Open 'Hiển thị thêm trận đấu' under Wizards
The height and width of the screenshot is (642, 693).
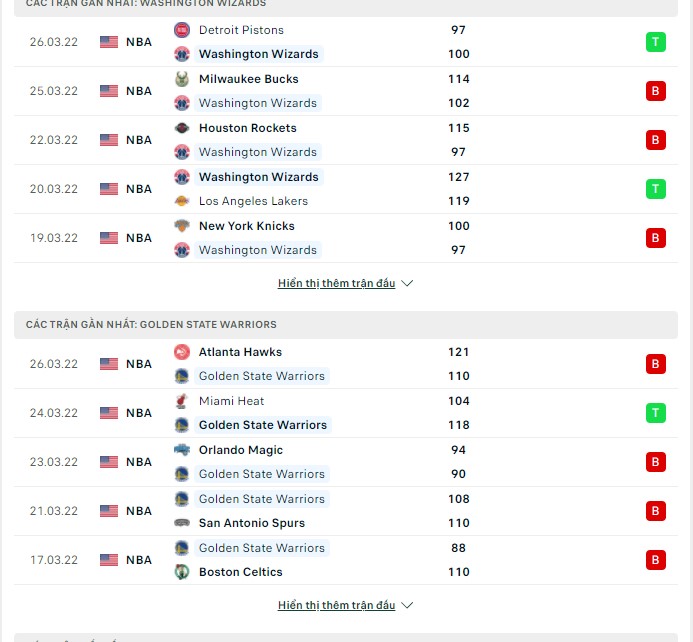click(336, 283)
